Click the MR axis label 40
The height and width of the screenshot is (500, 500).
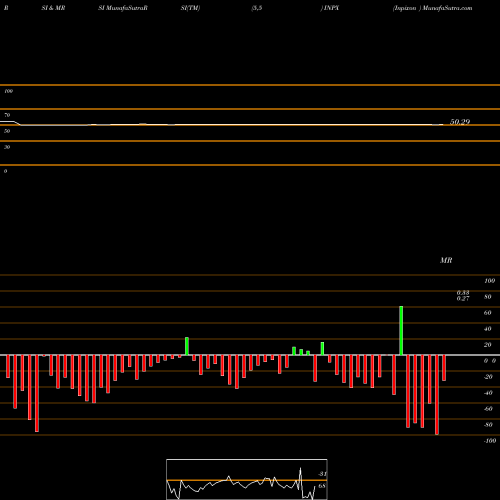coord(488,329)
